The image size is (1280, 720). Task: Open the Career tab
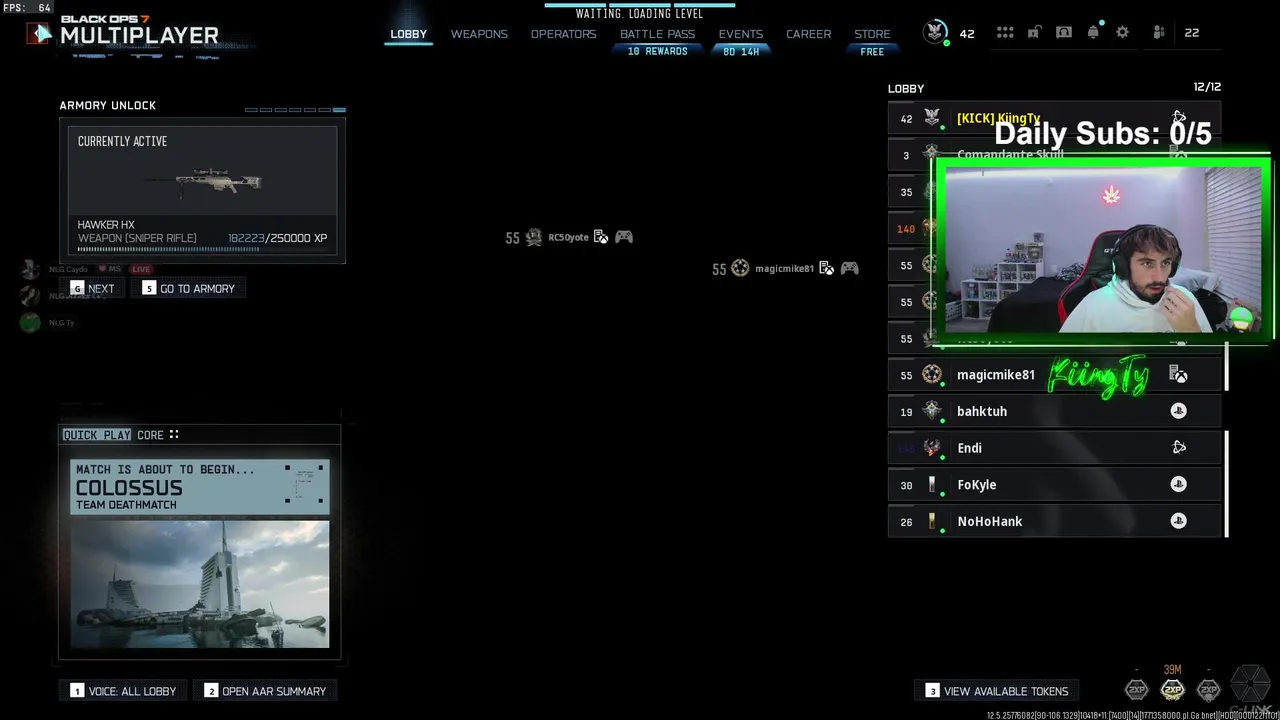pos(808,34)
